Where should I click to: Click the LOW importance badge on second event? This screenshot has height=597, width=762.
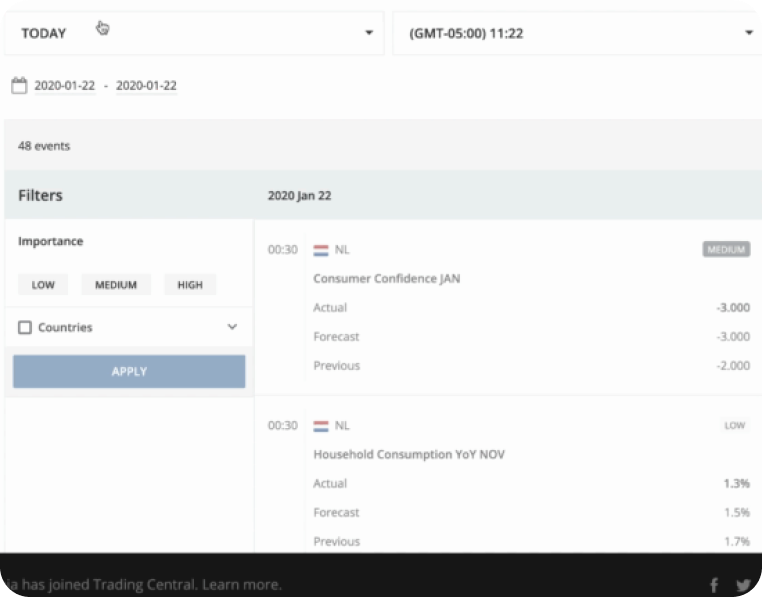point(734,426)
